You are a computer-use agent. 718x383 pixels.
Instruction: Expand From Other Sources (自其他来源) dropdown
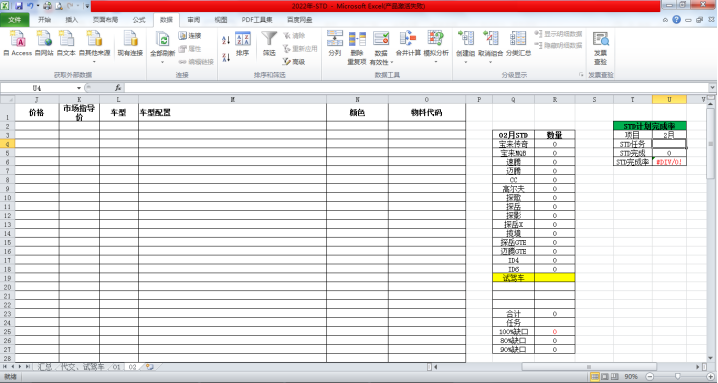coord(94,61)
